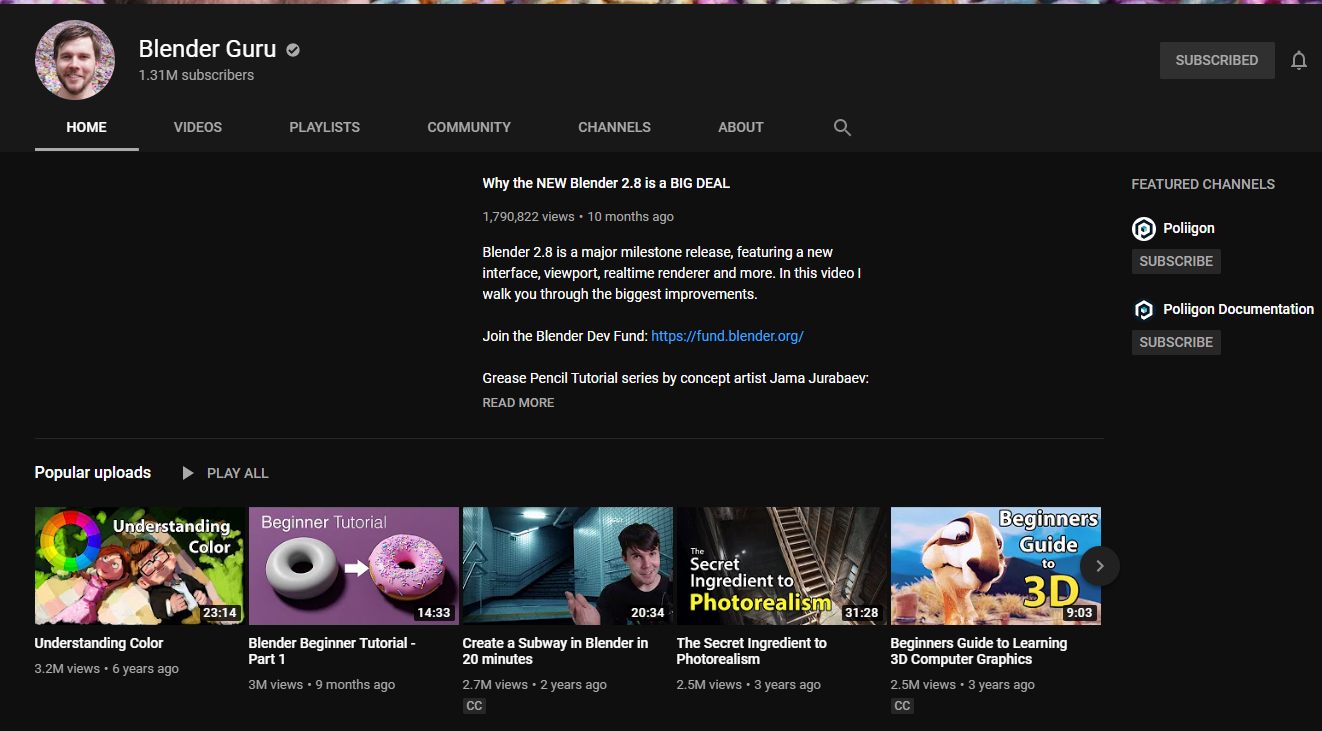
Task: Click Blender Beginner Tutorial Part 1 title
Action: coord(332,651)
